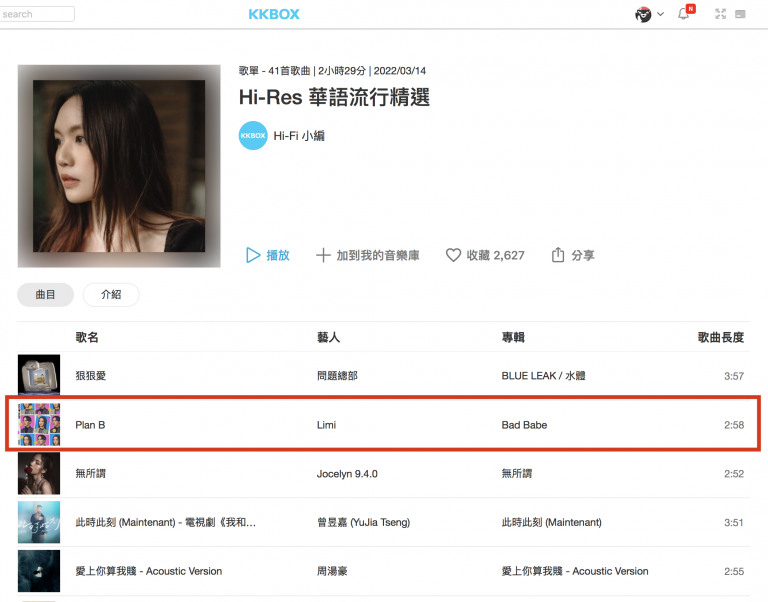Image resolution: width=768 pixels, height=602 pixels.
Task: Select song 無所謂 by Jocelyn 9.4.0
Action: point(90,474)
